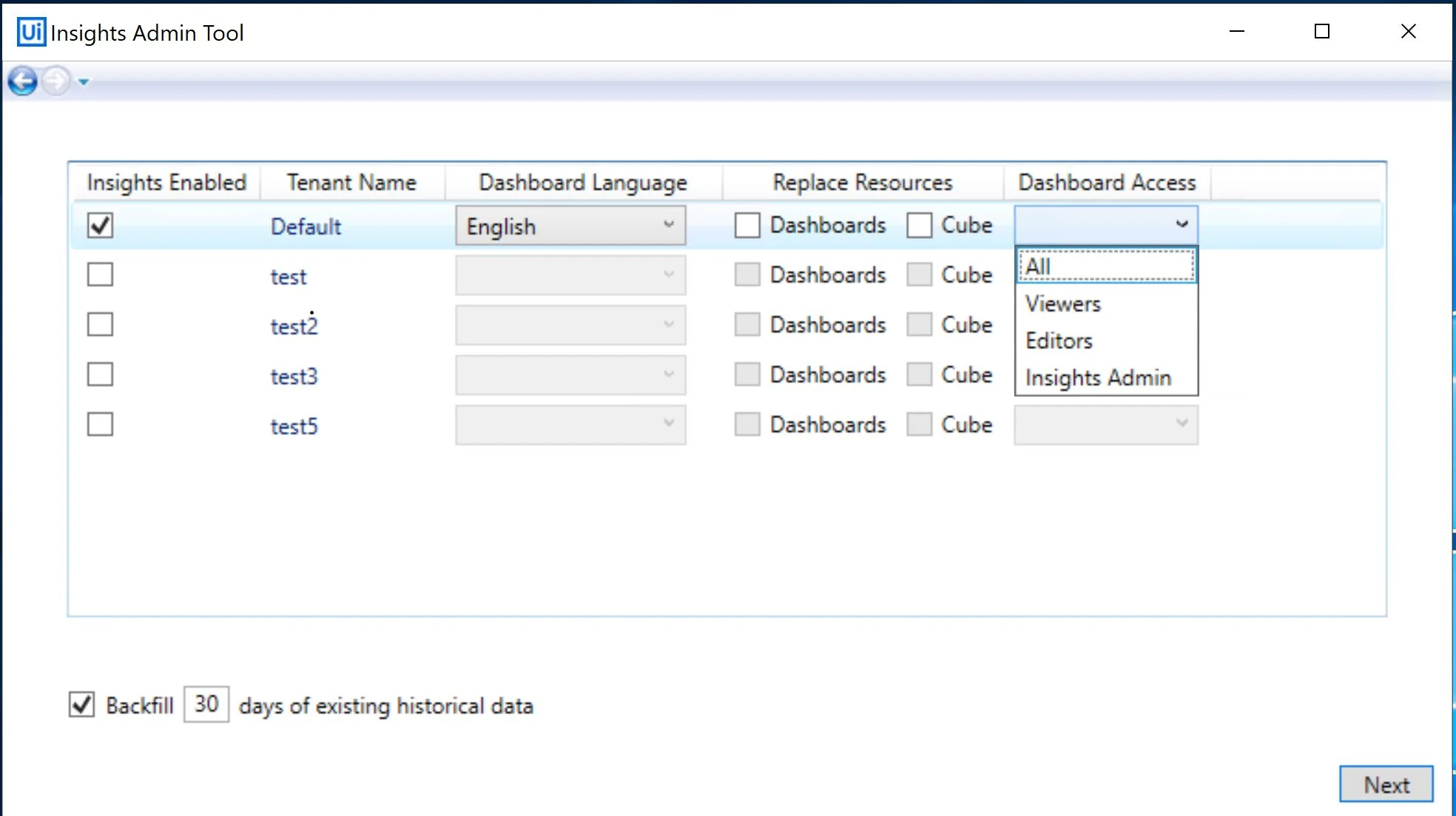Collapse the Default Dashboard Access dropdown
1456x816 pixels.
click(x=1106, y=225)
